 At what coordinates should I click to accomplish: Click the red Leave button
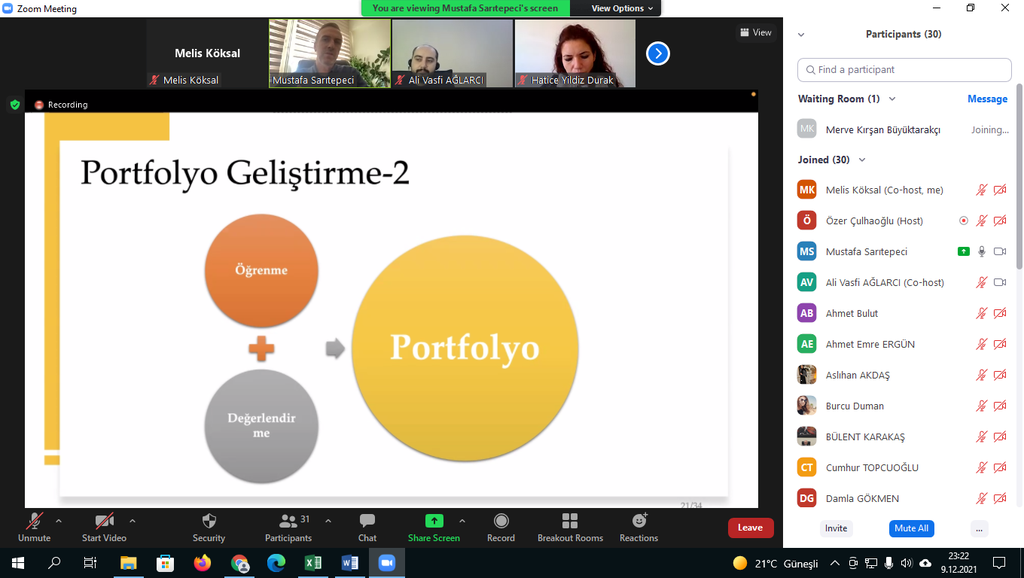coord(750,528)
